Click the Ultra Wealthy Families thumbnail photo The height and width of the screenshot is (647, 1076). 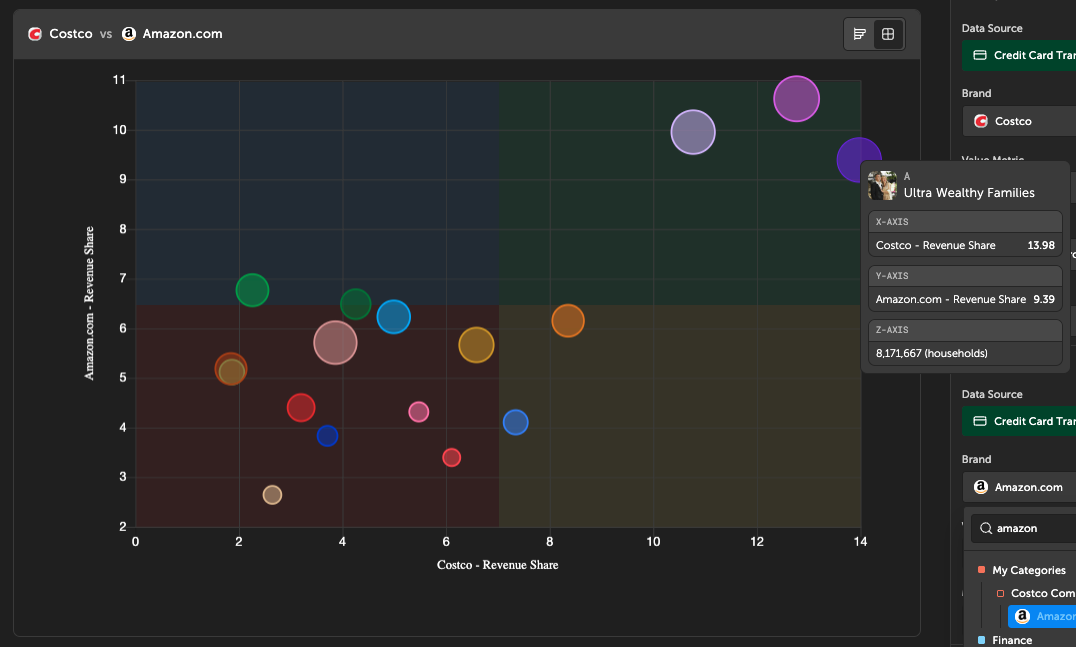pyautogui.click(x=882, y=185)
